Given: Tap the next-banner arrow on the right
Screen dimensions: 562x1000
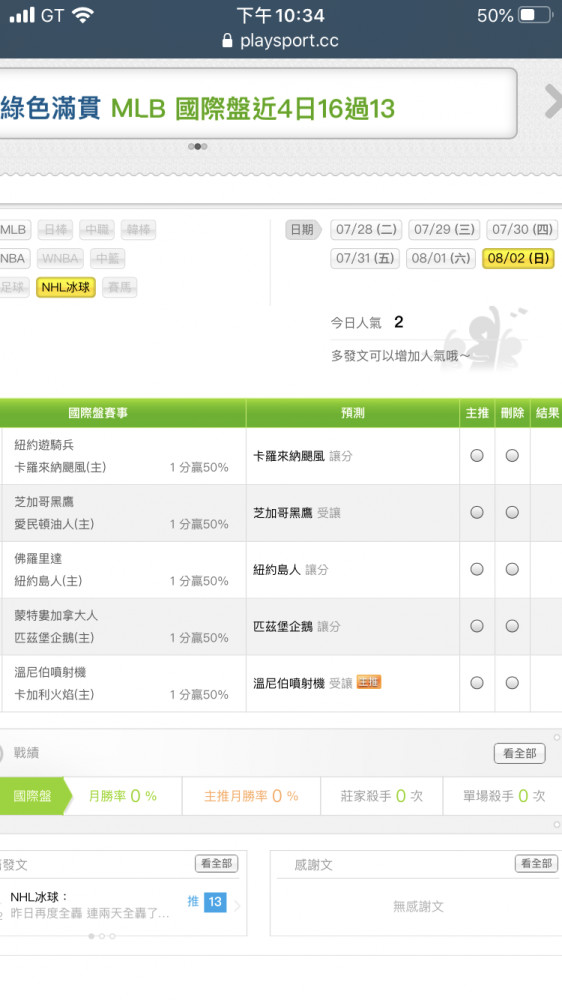Looking at the screenshot, I should pyautogui.click(x=552, y=102).
